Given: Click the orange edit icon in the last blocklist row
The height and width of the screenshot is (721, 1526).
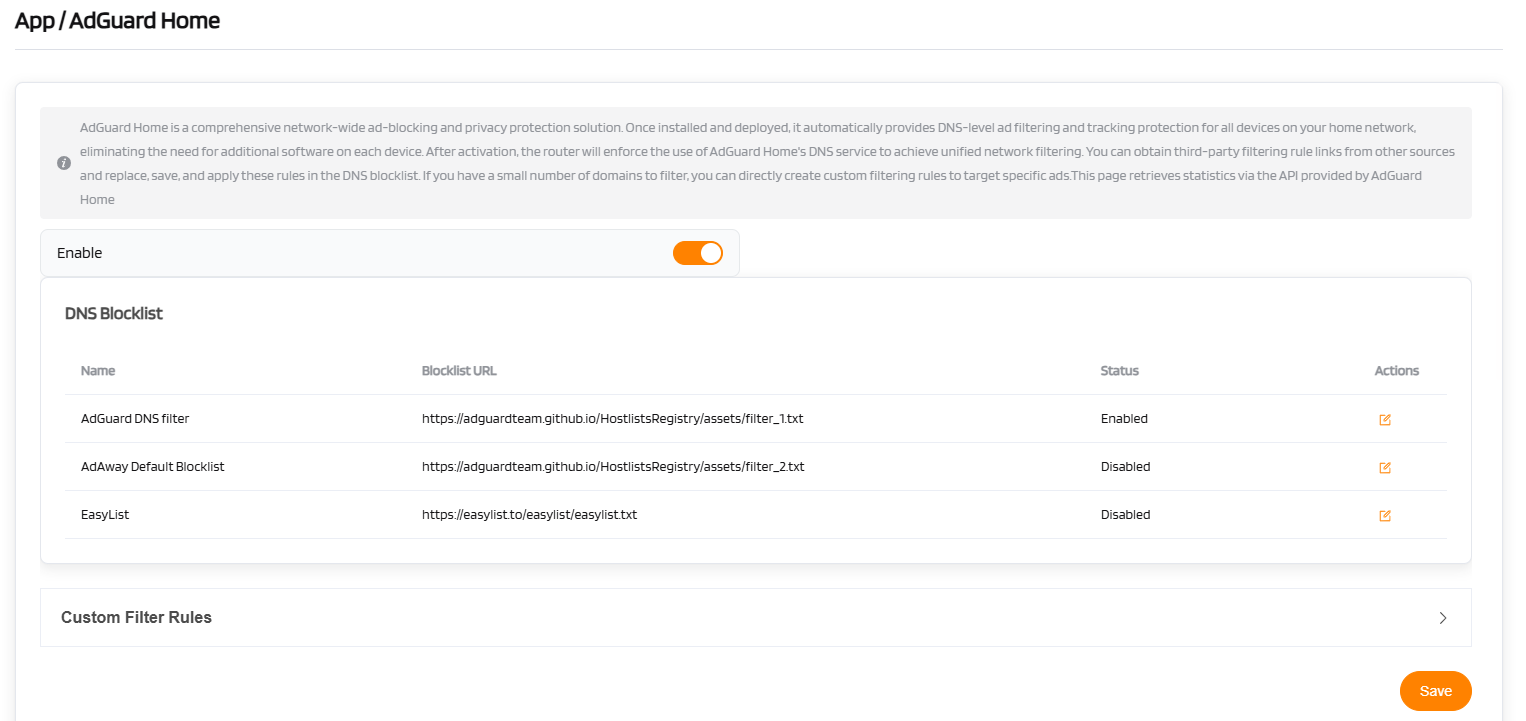Looking at the screenshot, I should tap(1384, 515).
